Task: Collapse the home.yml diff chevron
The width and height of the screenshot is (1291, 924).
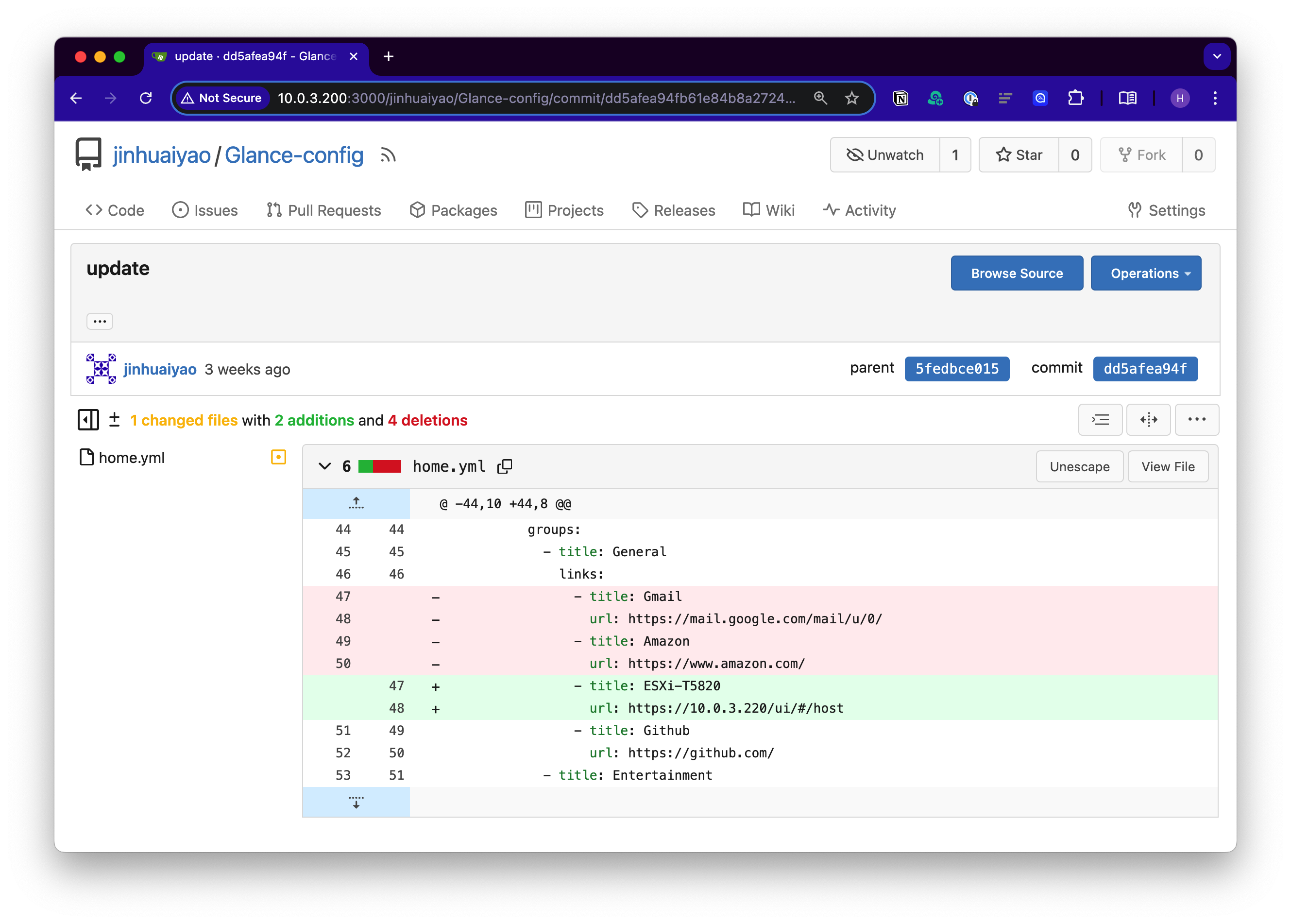Action: [x=325, y=466]
